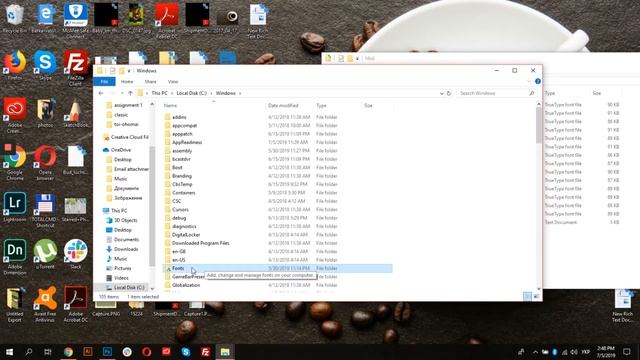Click Local Disk (C:) in breadcrumb path
The image size is (640, 360).
pos(191,93)
